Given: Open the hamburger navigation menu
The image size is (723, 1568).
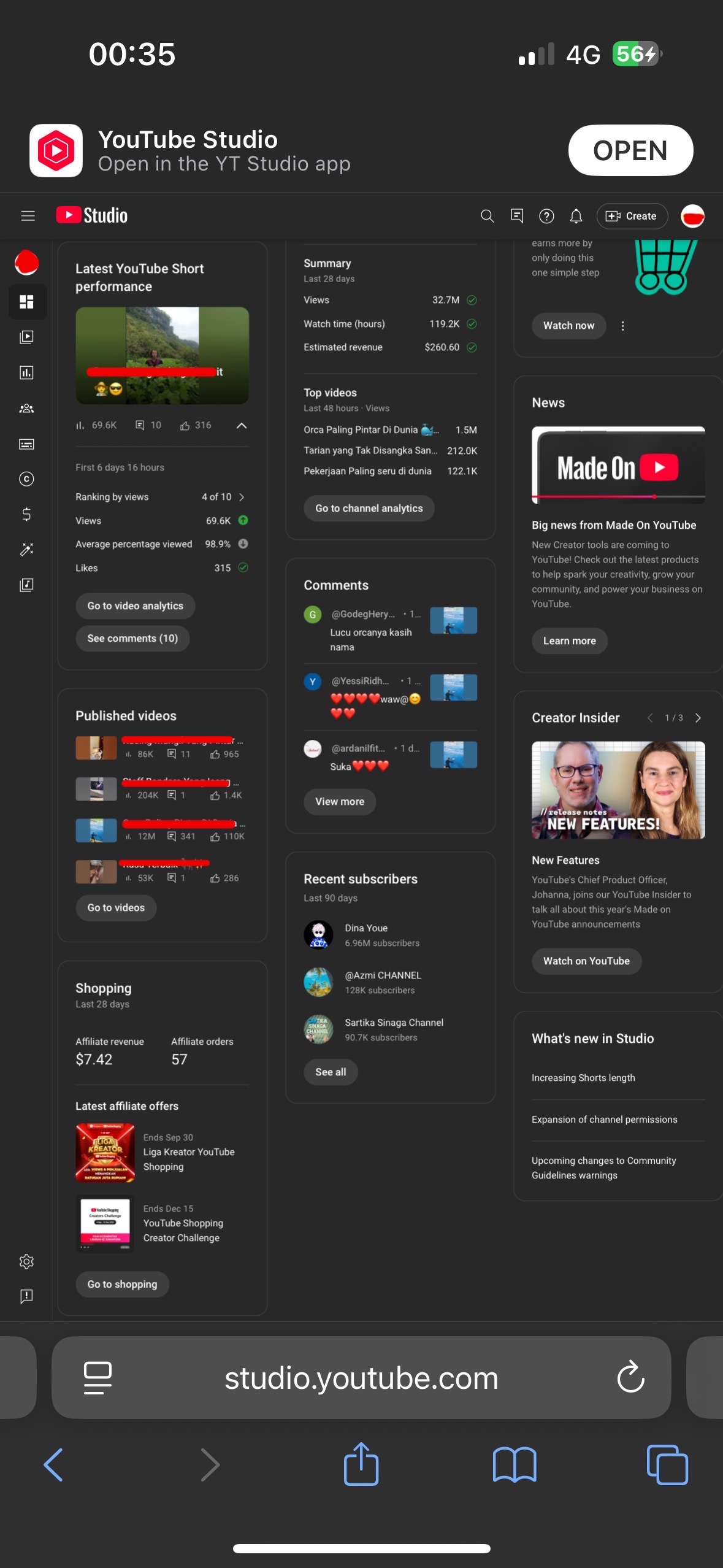Looking at the screenshot, I should pyautogui.click(x=28, y=216).
